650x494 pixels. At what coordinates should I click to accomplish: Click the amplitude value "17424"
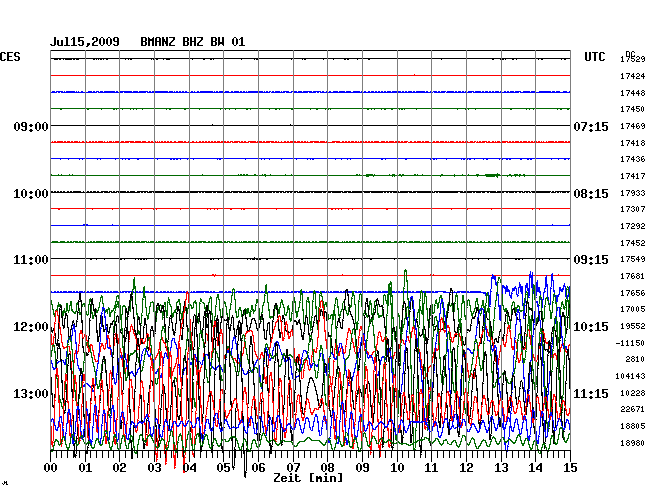[633, 76]
